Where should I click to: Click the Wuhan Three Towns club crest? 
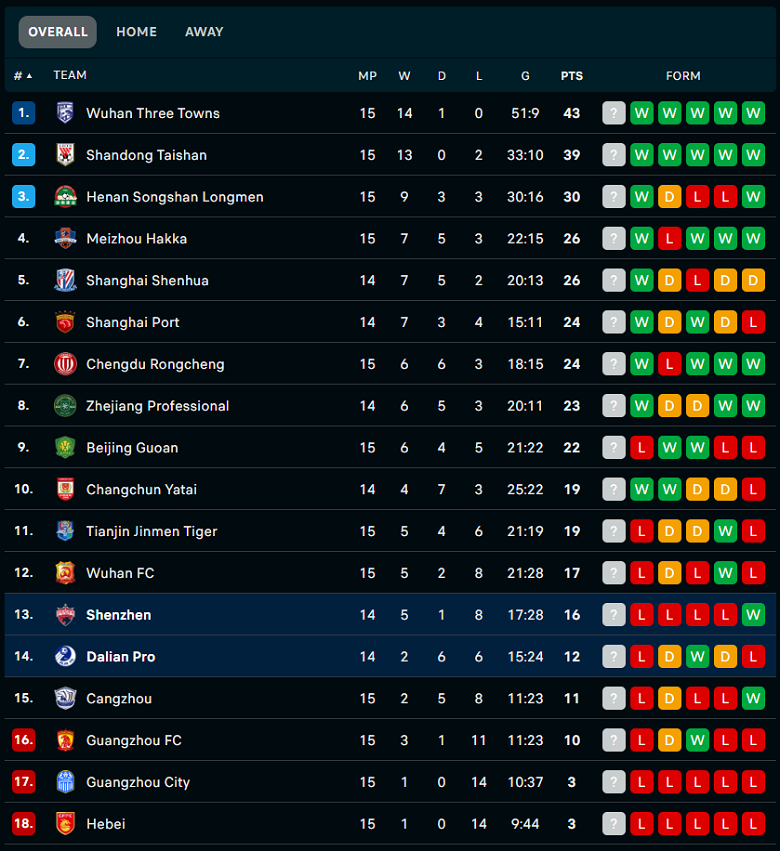pyautogui.click(x=65, y=113)
